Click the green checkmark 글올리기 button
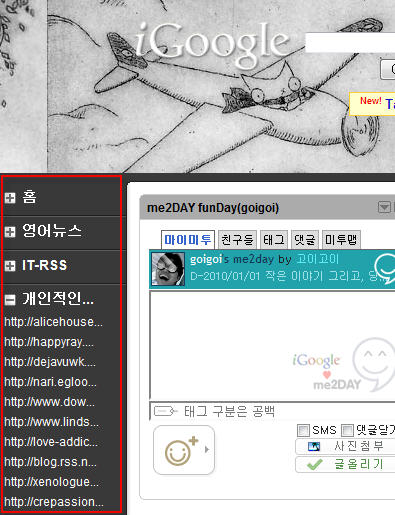 pos(345,464)
